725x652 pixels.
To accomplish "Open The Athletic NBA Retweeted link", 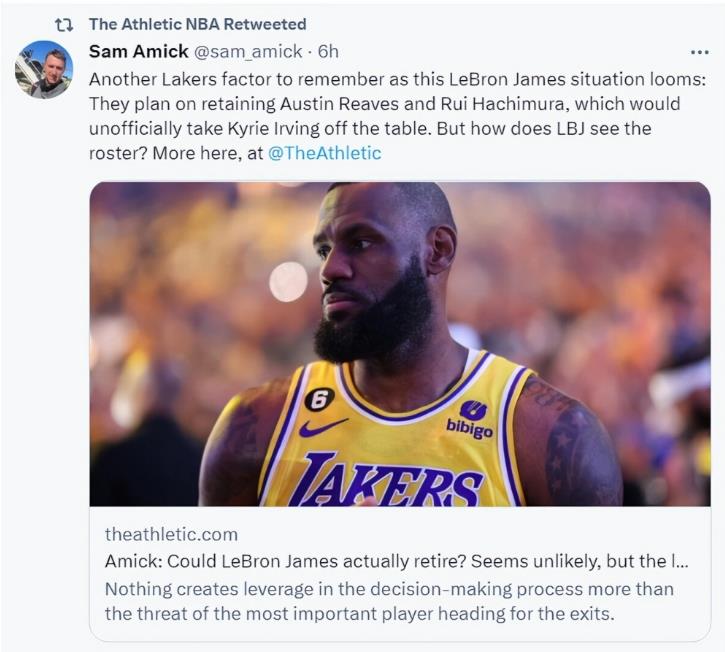I will tap(197, 24).
